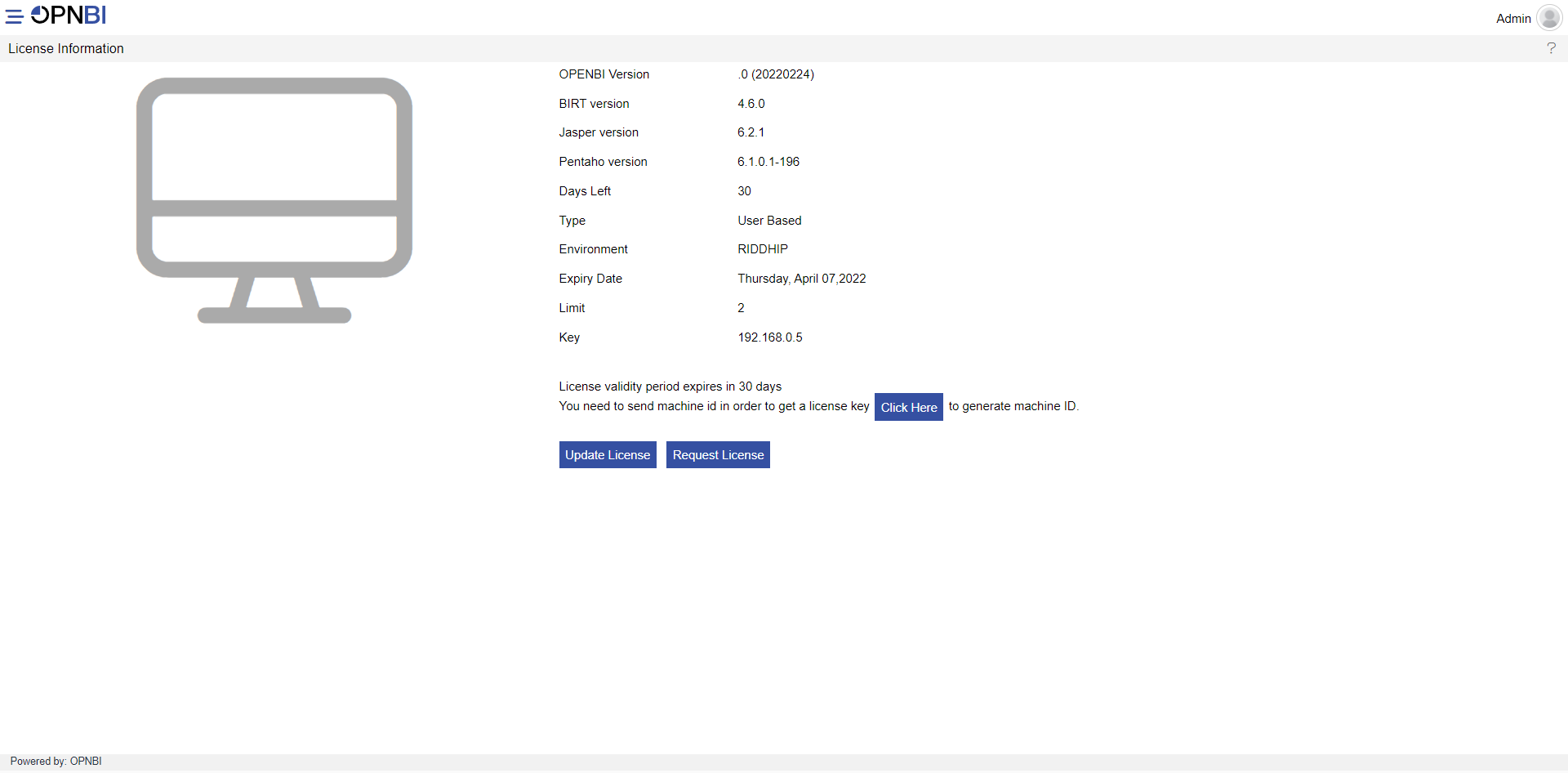Click the BIRT version label
Viewport: 1568px width, 773px height.
594,104
